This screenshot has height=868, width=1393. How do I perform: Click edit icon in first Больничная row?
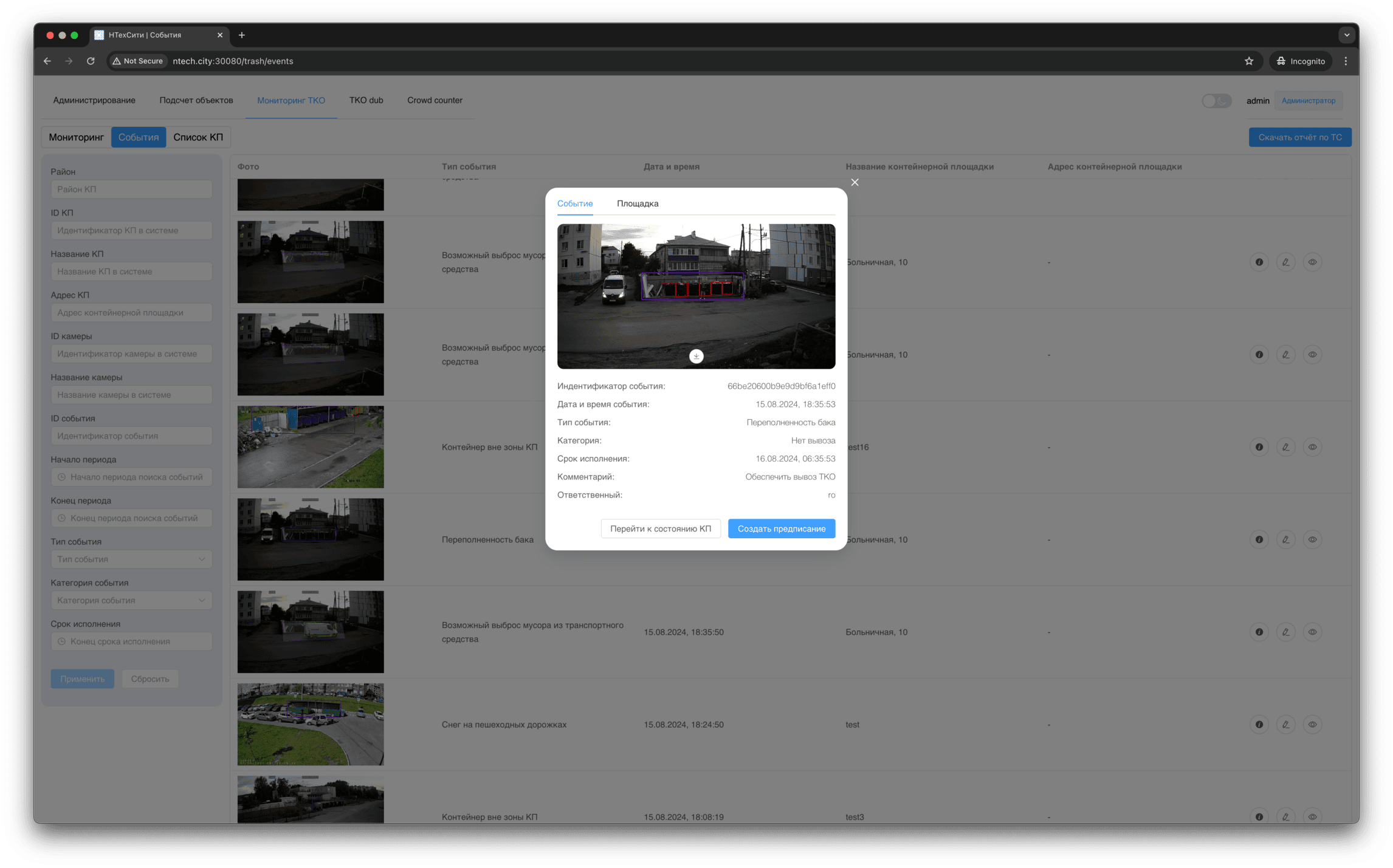[x=1285, y=262]
